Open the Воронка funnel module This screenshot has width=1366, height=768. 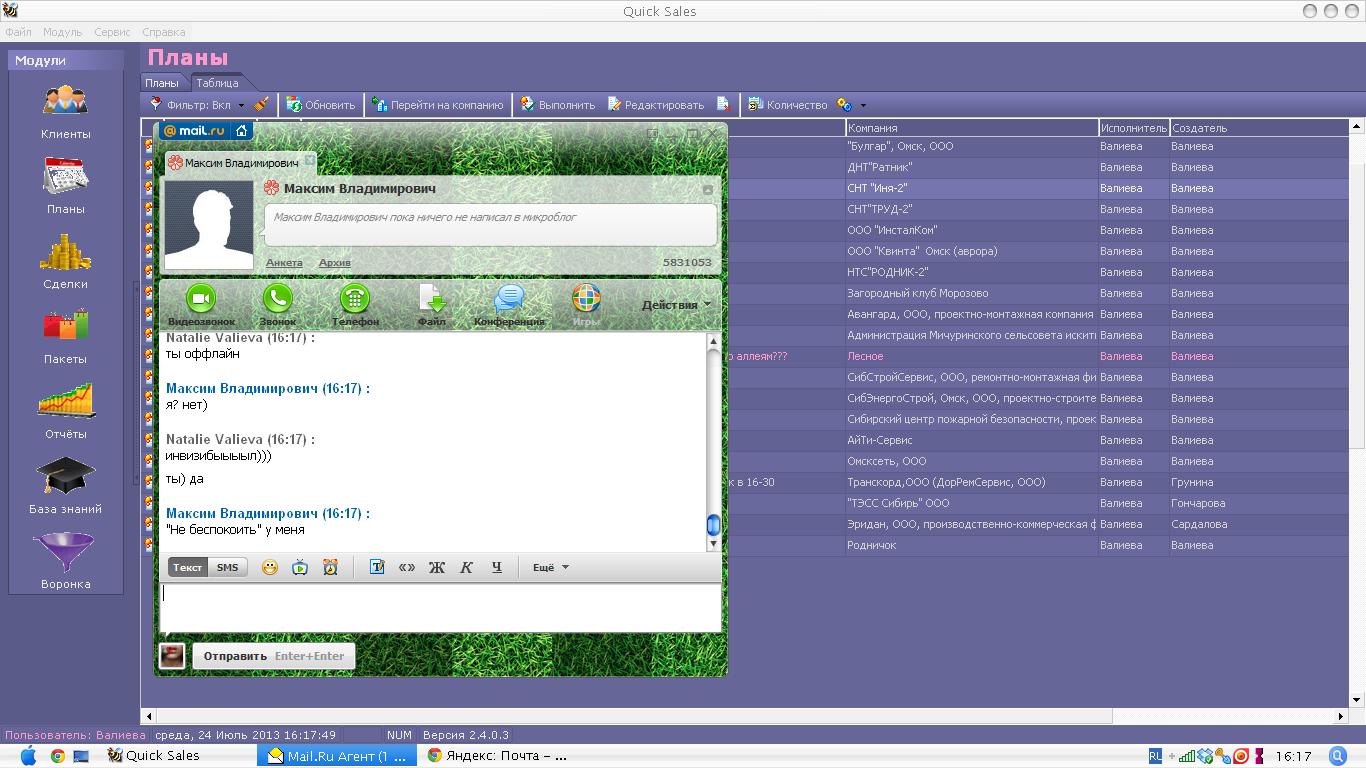65,562
